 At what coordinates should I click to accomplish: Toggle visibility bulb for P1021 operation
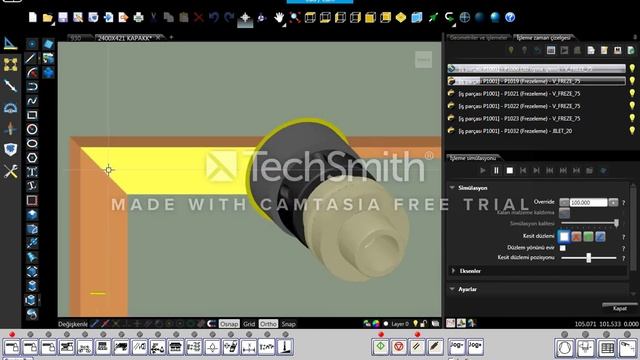click(x=632, y=93)
